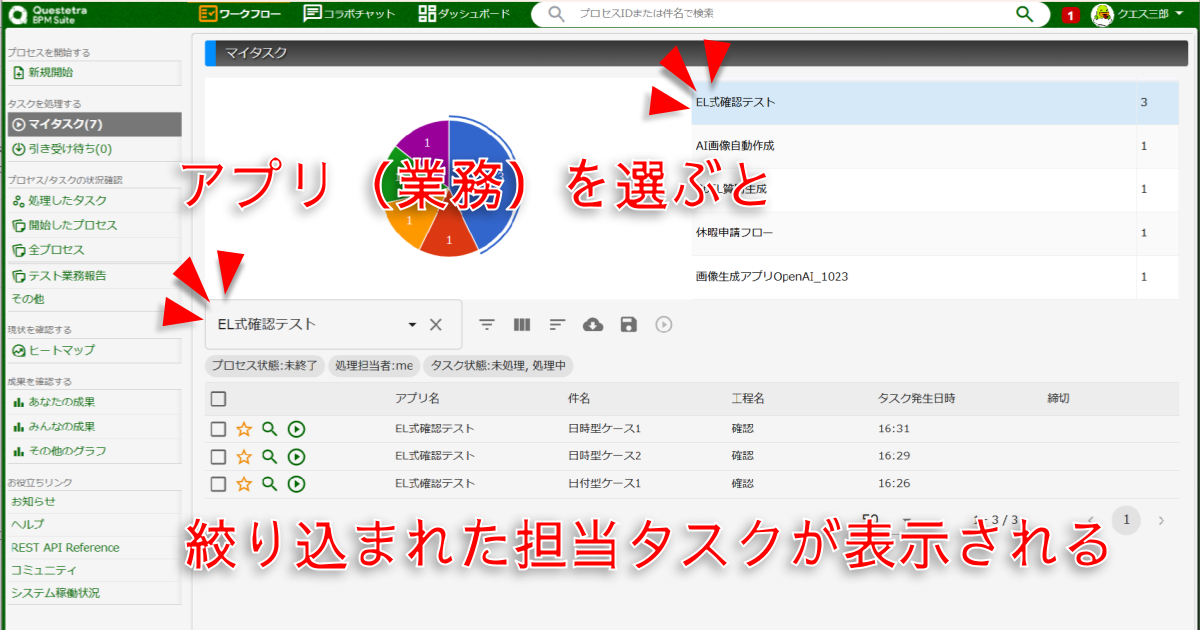Screen dimensions: 1200x630
Task: Select 画像生成アプリOpenAI_1023 row
Action: [935, 276]
